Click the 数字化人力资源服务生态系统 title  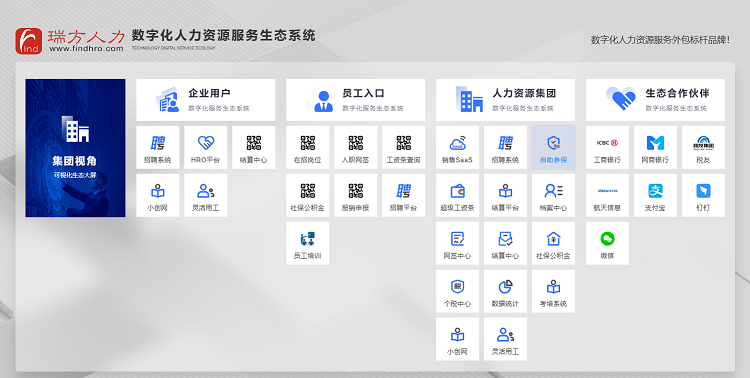coord(224,35)
